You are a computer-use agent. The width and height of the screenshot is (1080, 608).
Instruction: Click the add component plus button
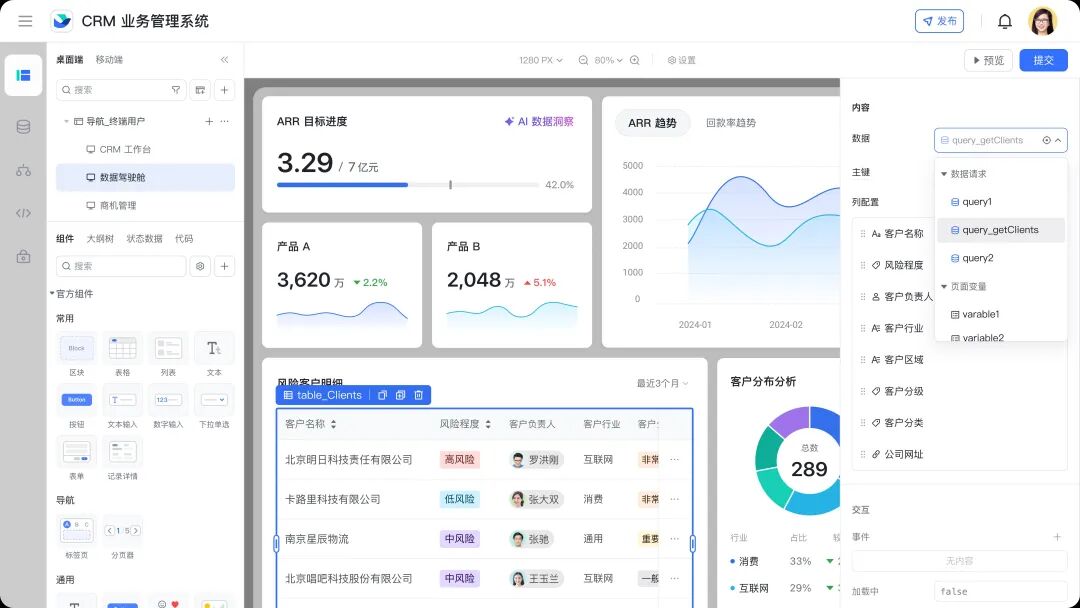click(225, 266)
